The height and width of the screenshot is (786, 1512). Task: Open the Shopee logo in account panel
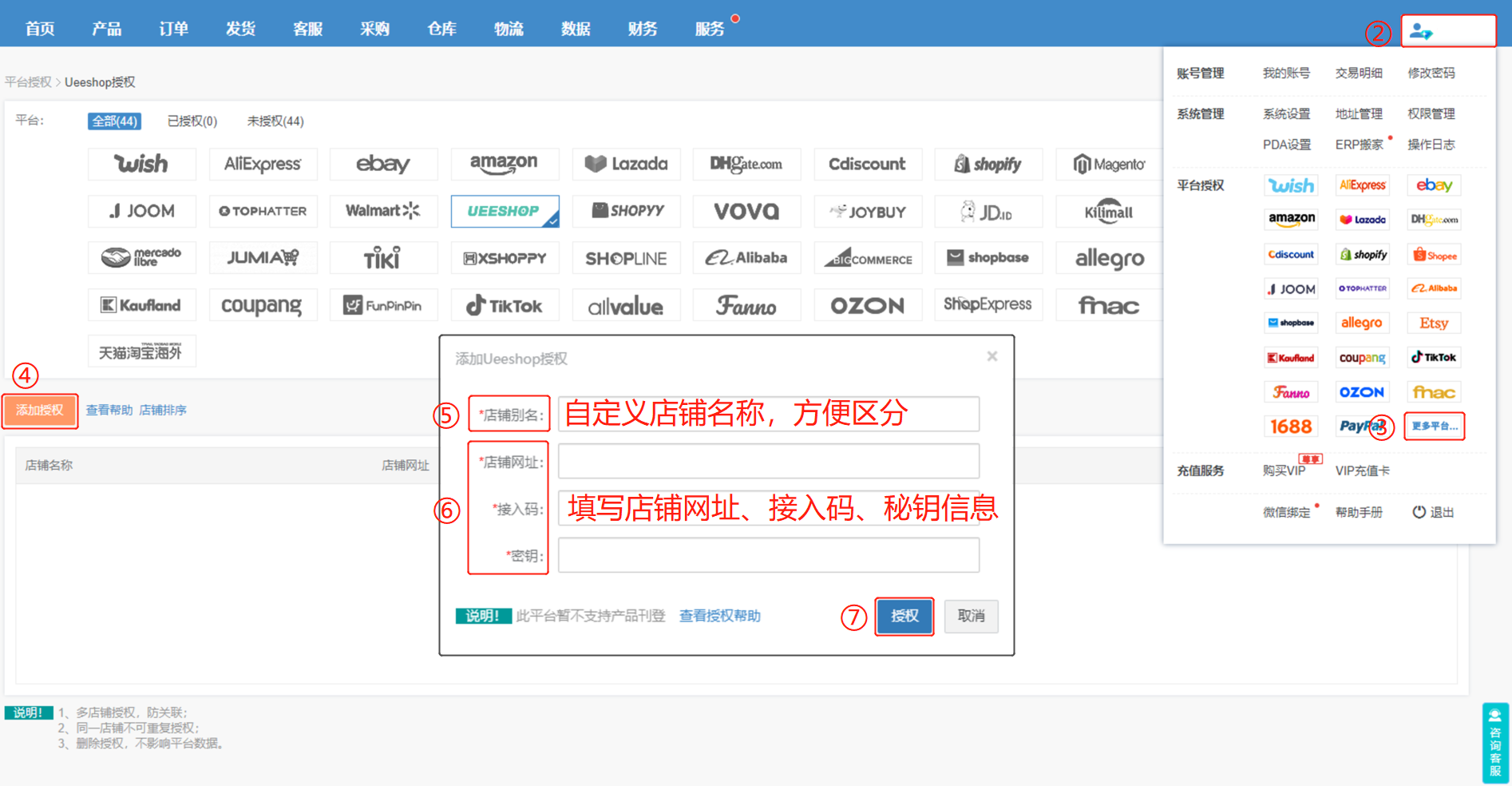point(1434,255)
